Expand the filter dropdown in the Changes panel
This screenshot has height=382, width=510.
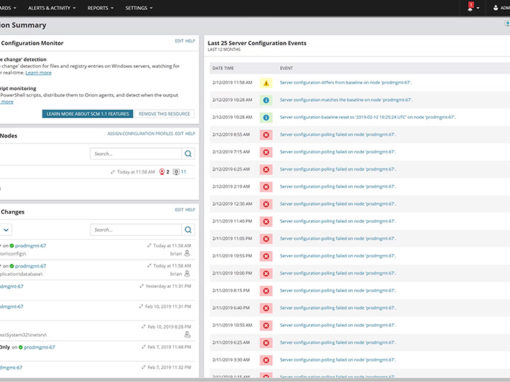point(6,230)
